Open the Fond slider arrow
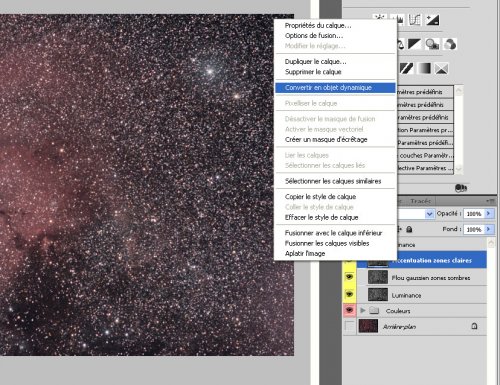This screenshot has width=500, height=385. point(489,229)
